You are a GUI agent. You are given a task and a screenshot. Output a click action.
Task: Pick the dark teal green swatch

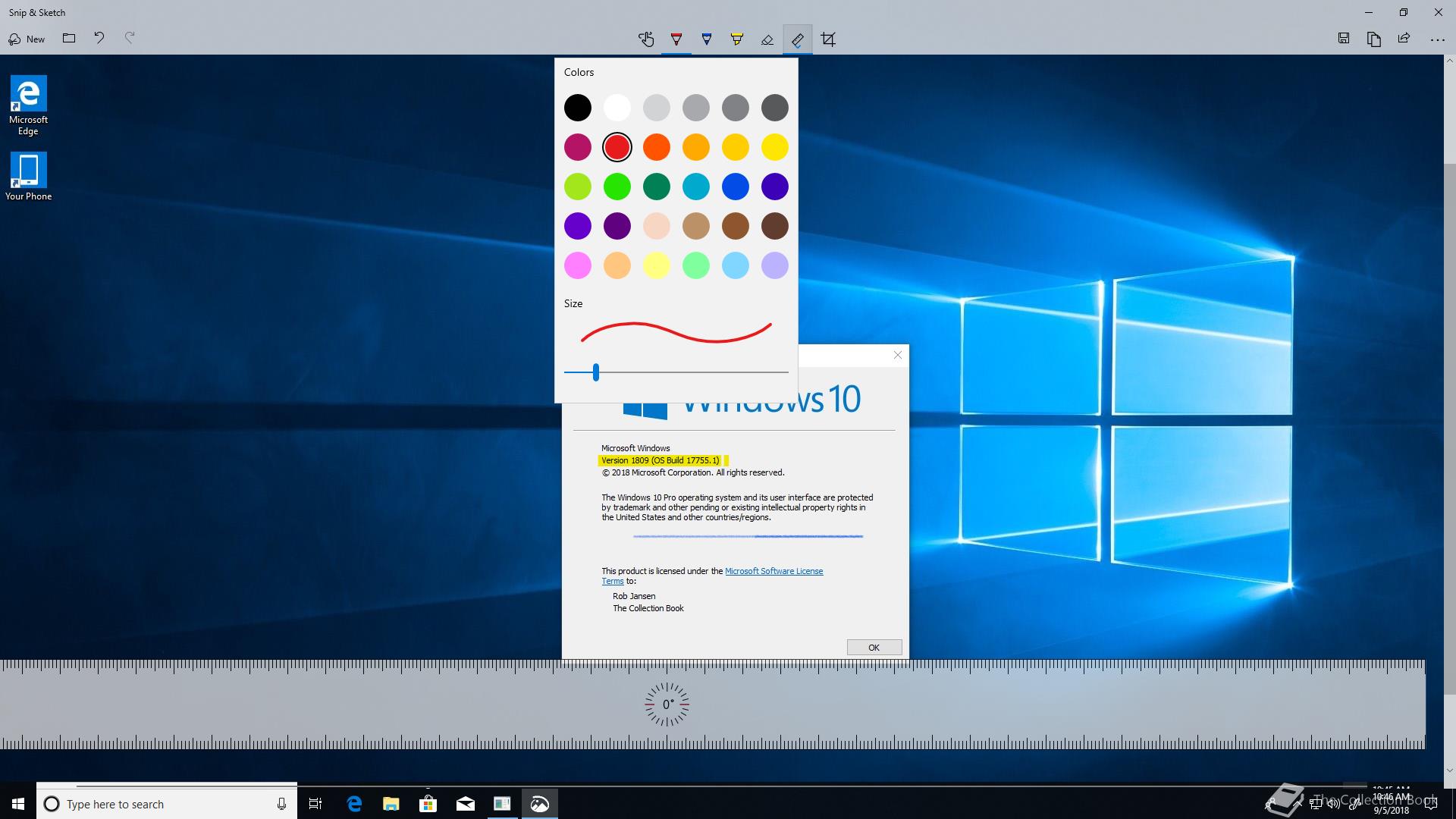[657, 187]
